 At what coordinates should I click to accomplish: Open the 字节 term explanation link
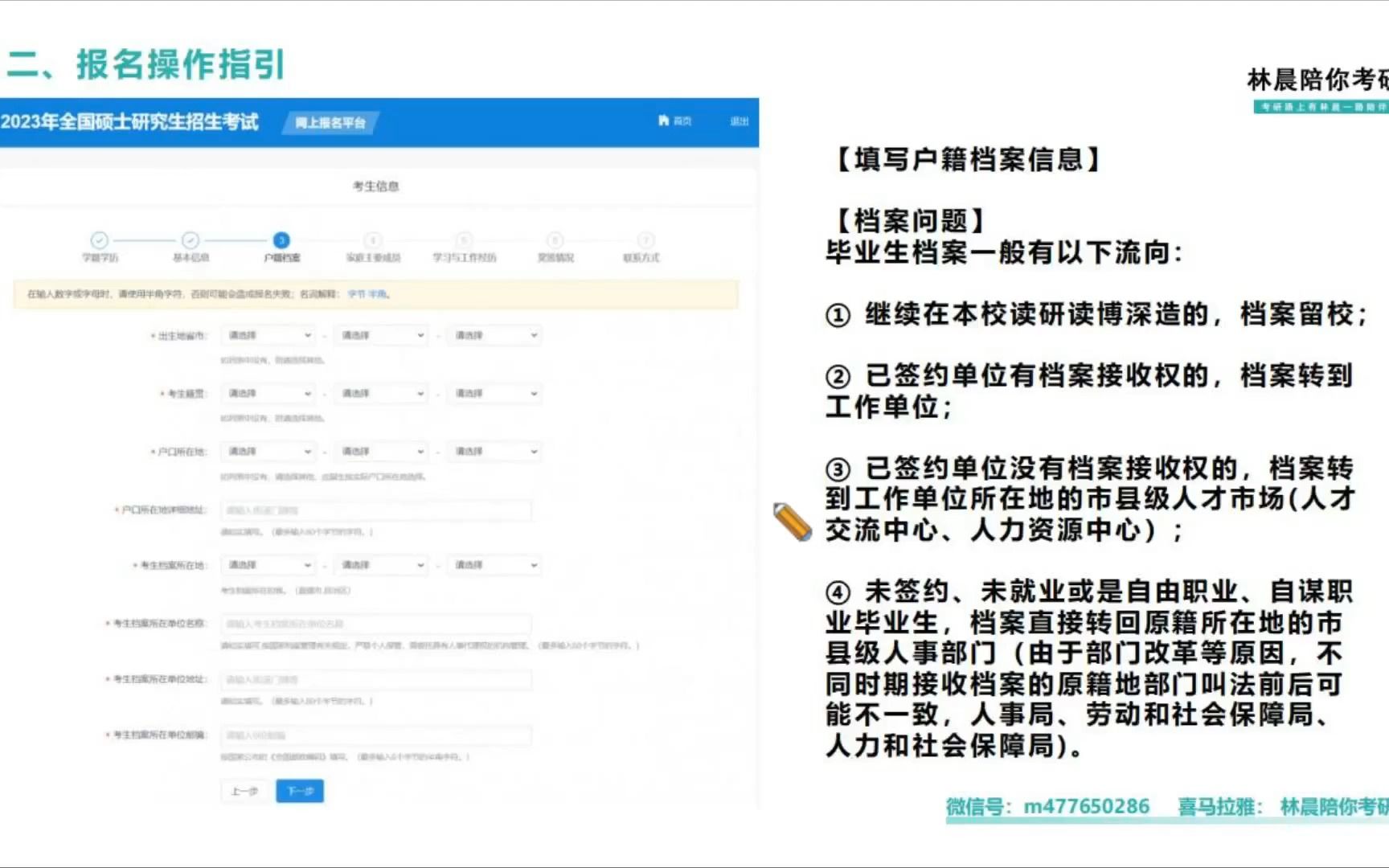click(355, 294)
